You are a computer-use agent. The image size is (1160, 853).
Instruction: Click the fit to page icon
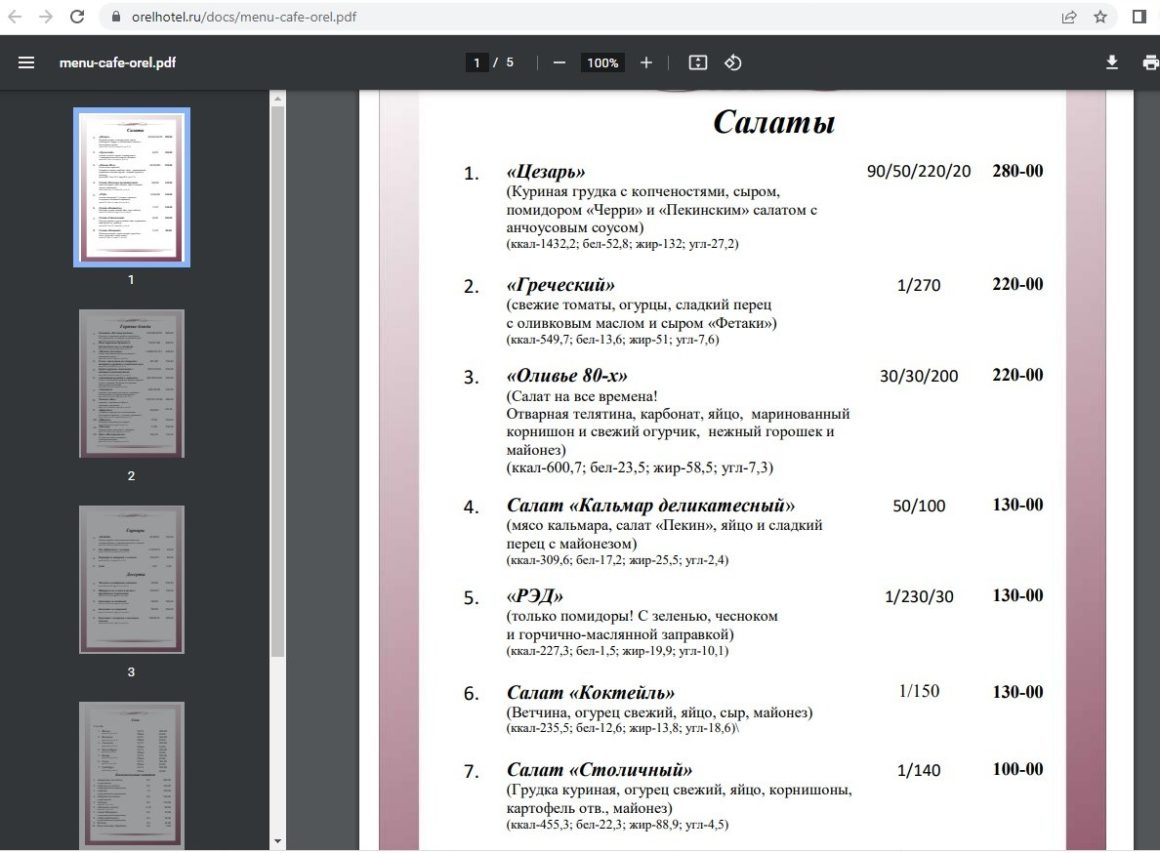point(698,62)
